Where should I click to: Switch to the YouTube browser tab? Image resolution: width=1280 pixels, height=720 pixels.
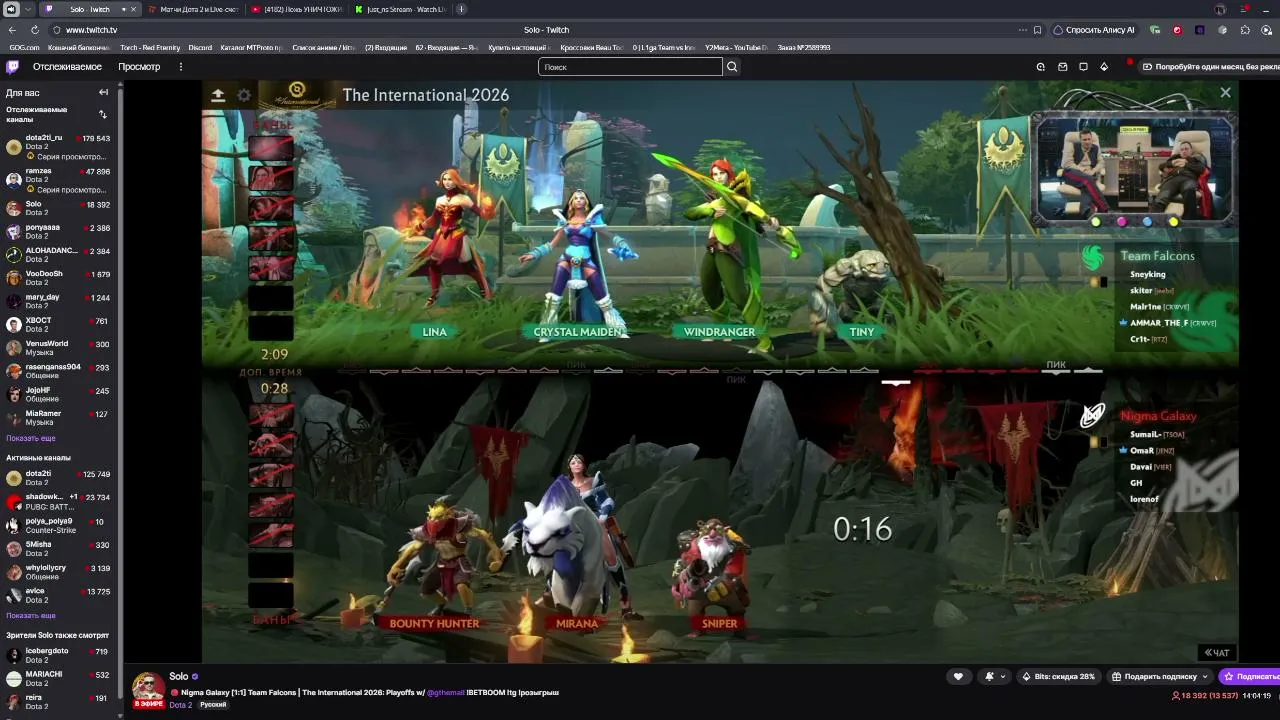297,9
